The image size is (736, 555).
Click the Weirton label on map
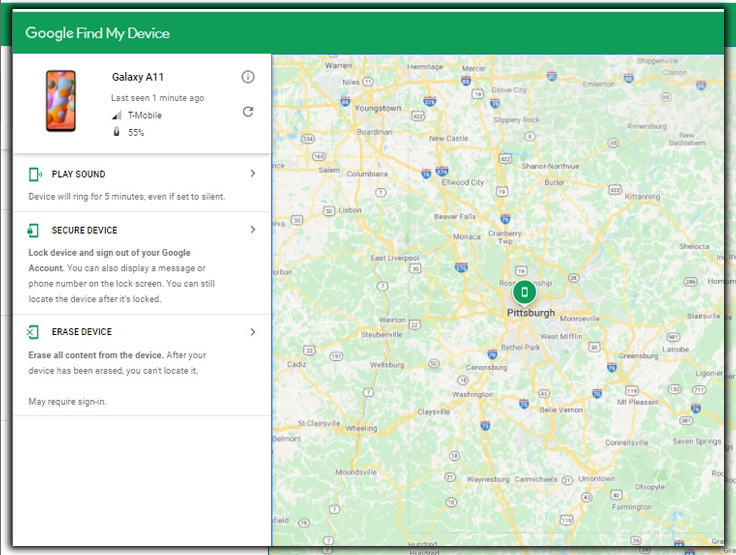[x=392, y=320]
